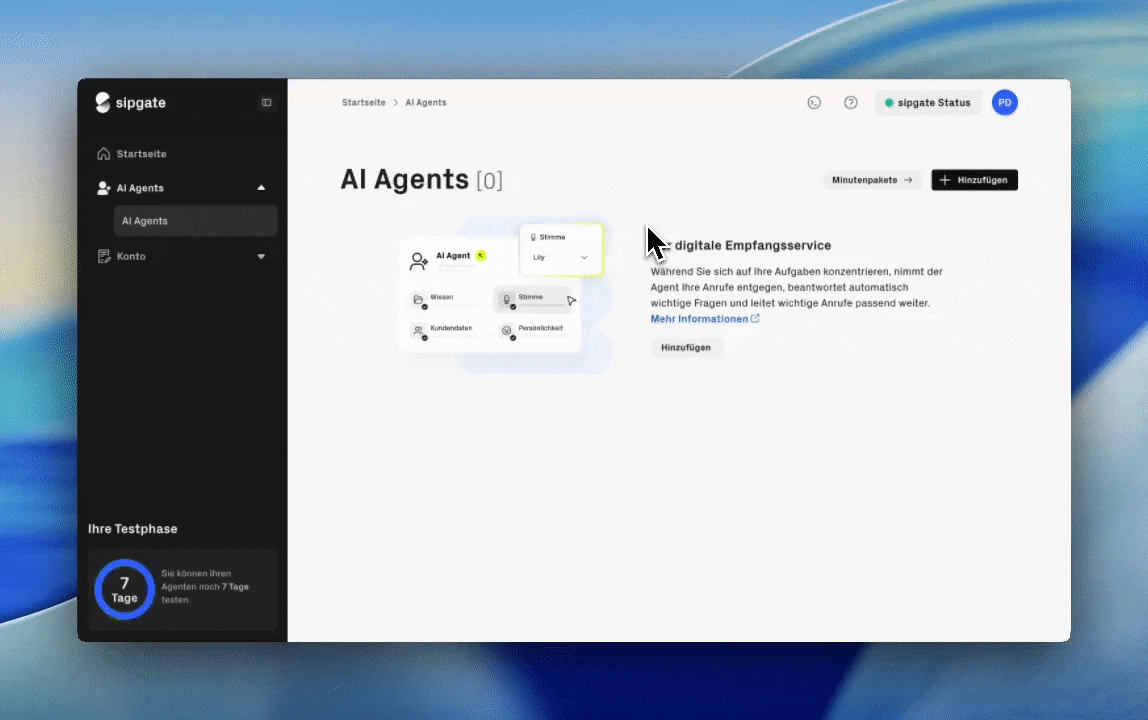Click the Startseite home icon

pyautogui.click(x=103, y=154)
